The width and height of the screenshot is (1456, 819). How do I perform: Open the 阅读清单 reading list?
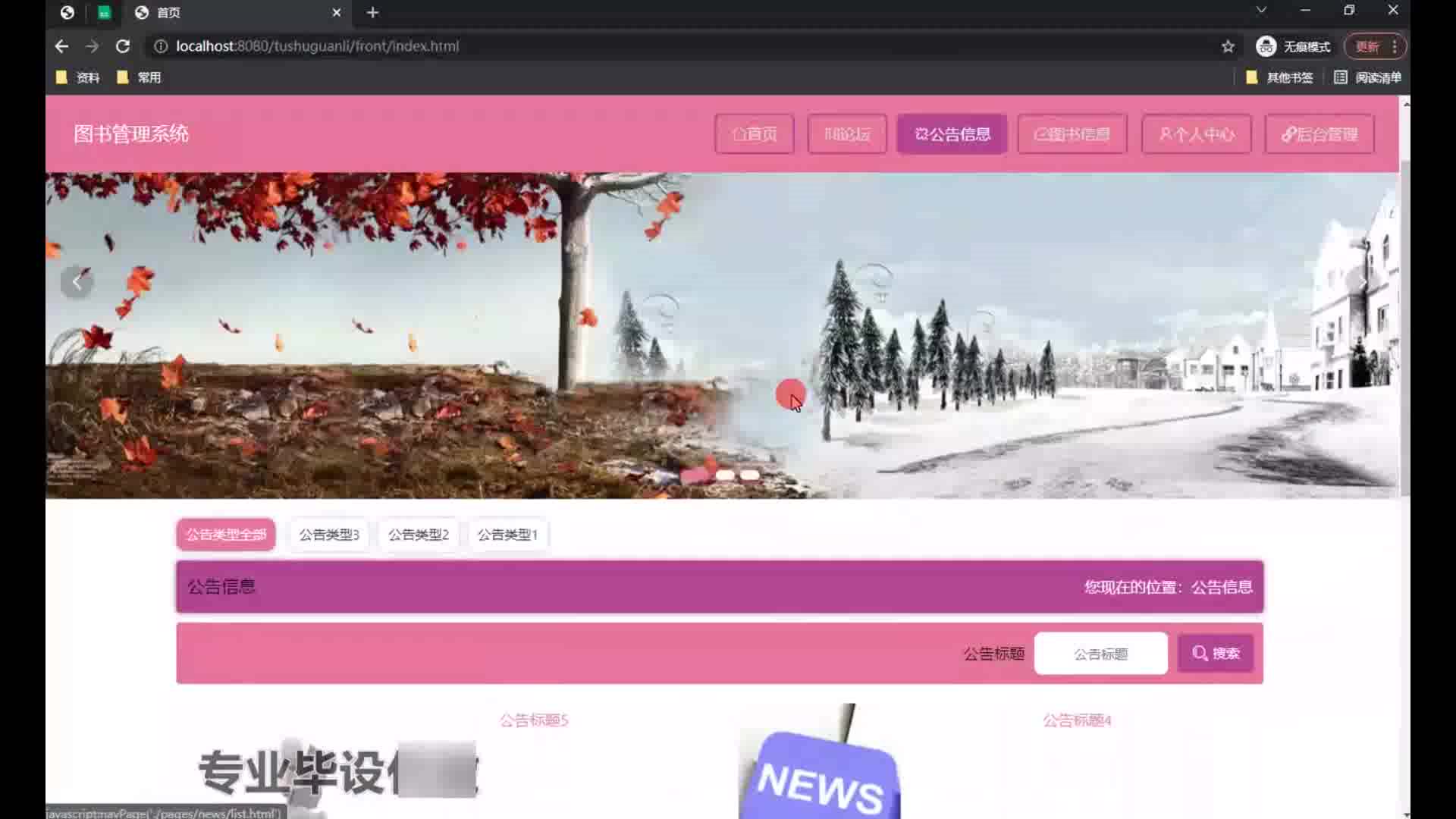[1367, 77]
